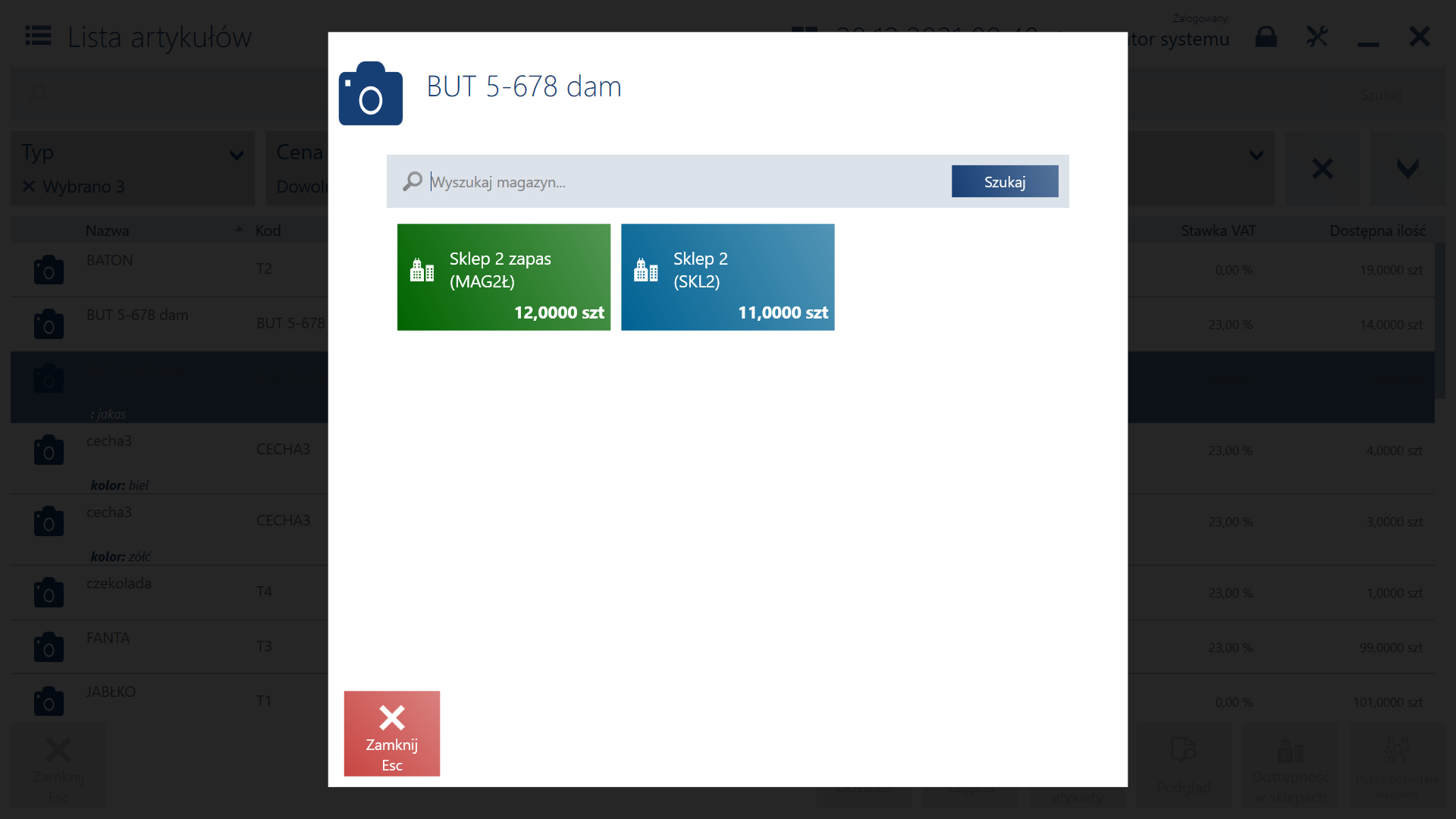Screen dimensions: 1456x819
Task: Open the tools wrench icon in the header
Action: (x=1317, y=36)
